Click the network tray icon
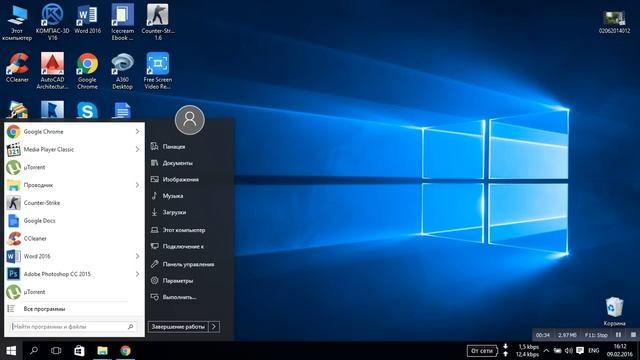 [557, 351]
